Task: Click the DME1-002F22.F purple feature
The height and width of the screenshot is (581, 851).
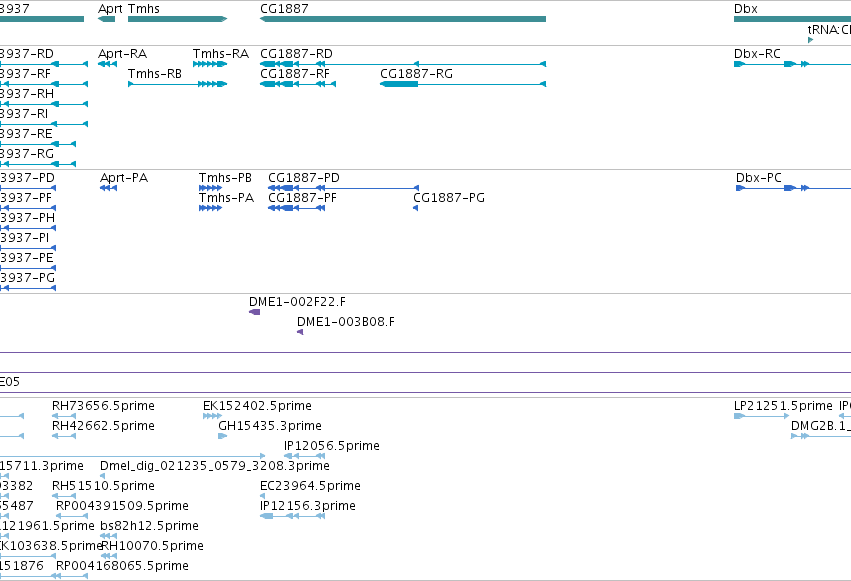Action: 255,312
